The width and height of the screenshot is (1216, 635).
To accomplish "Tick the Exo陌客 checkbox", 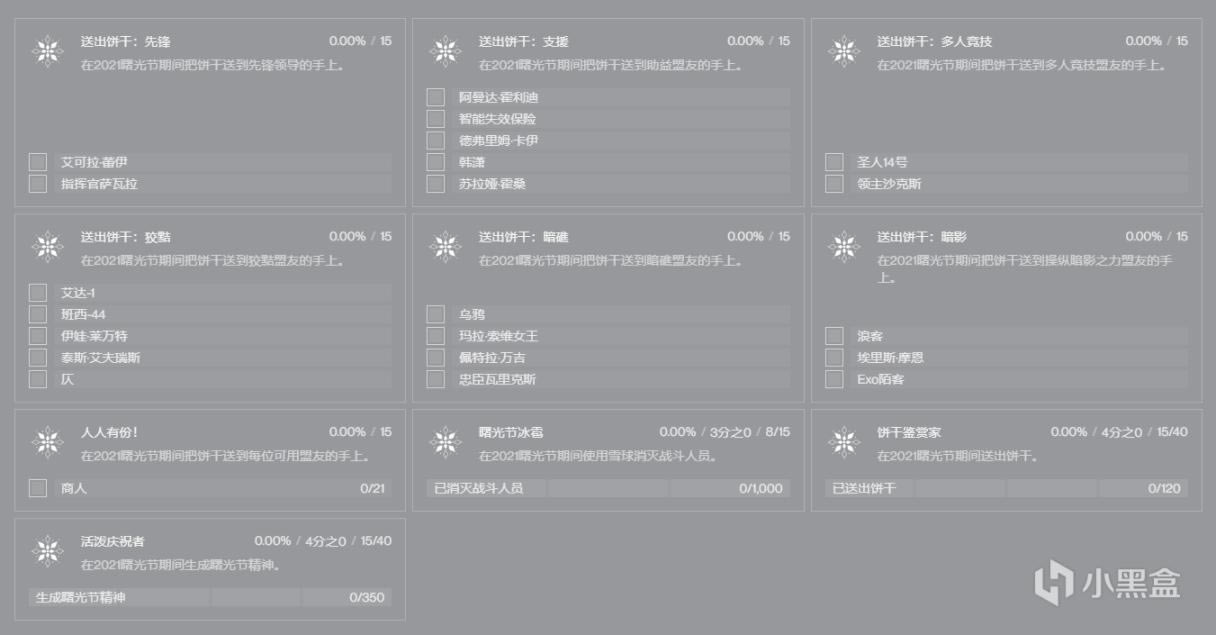I will [x=834, y=379].
